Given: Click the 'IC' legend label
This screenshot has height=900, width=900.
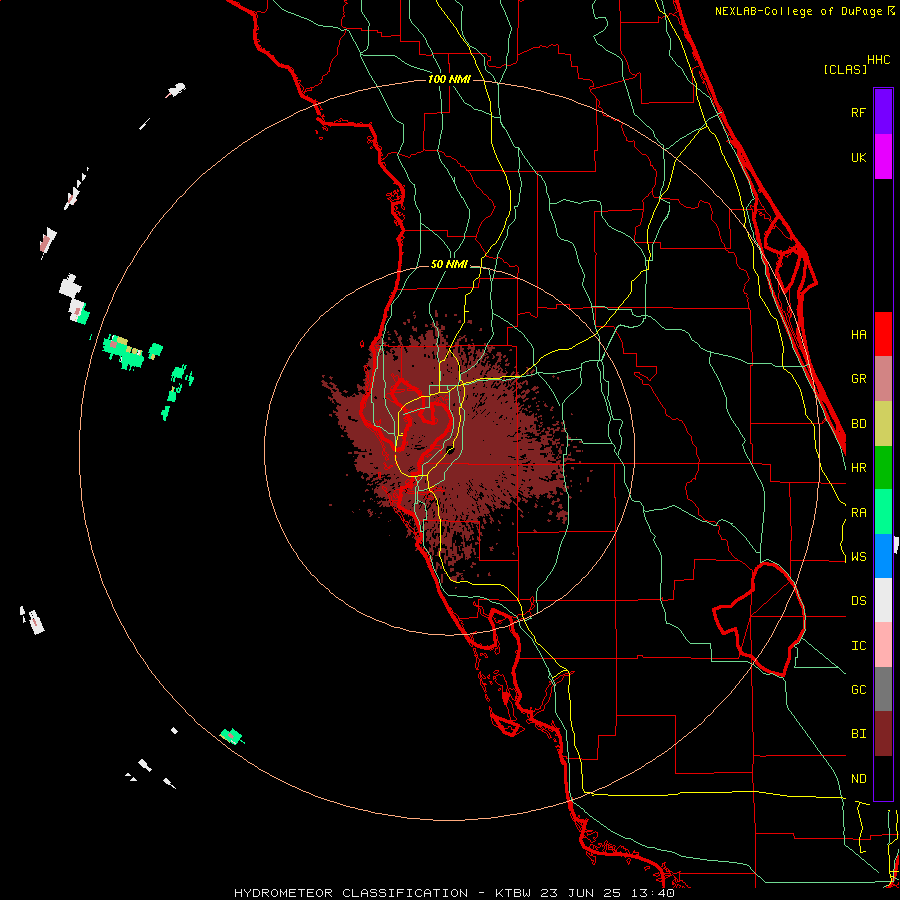Looking at the screenshot, I should coord(858,646).
